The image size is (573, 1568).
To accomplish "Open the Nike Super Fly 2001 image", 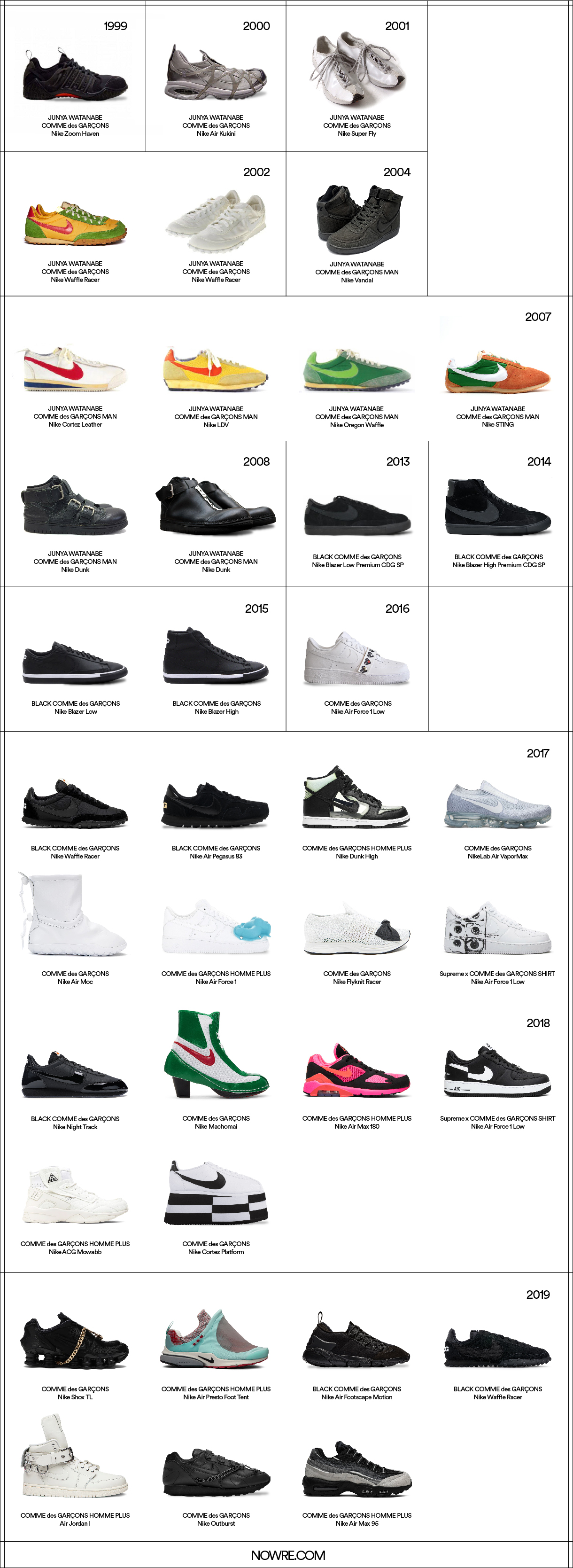I will (358, 69).
